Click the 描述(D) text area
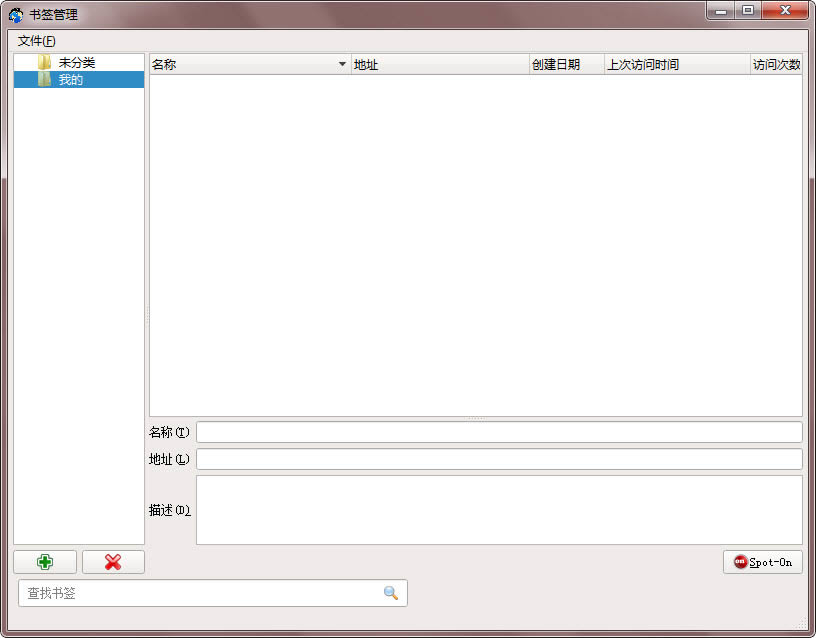 499,510
